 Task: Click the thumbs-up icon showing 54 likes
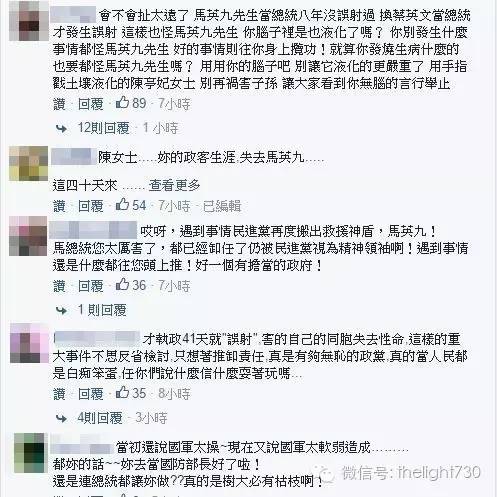point(122,205)
